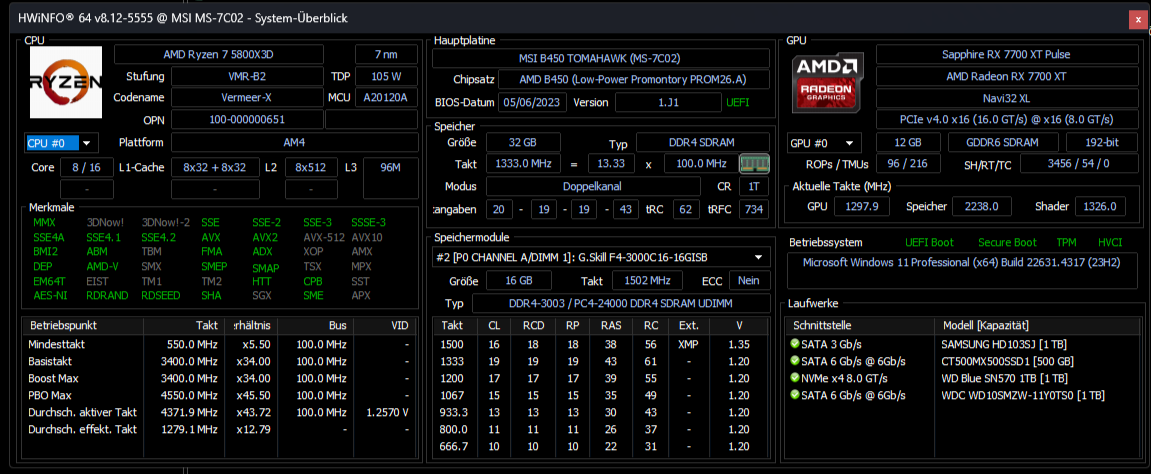
Task: Select the Mindesttakt row
Action: [x=219, y=344]
